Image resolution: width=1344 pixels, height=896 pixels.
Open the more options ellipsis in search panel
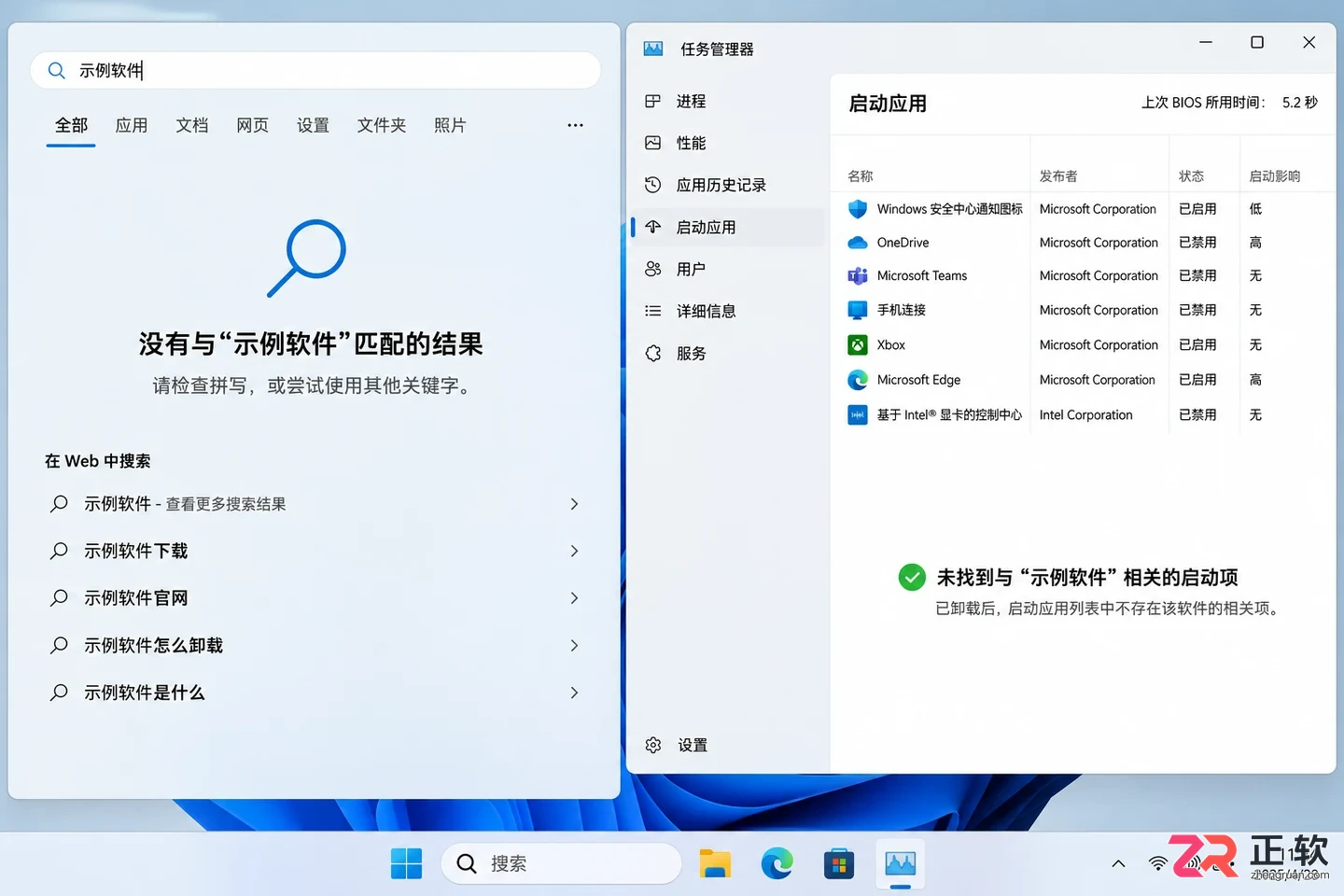point(575,125)
